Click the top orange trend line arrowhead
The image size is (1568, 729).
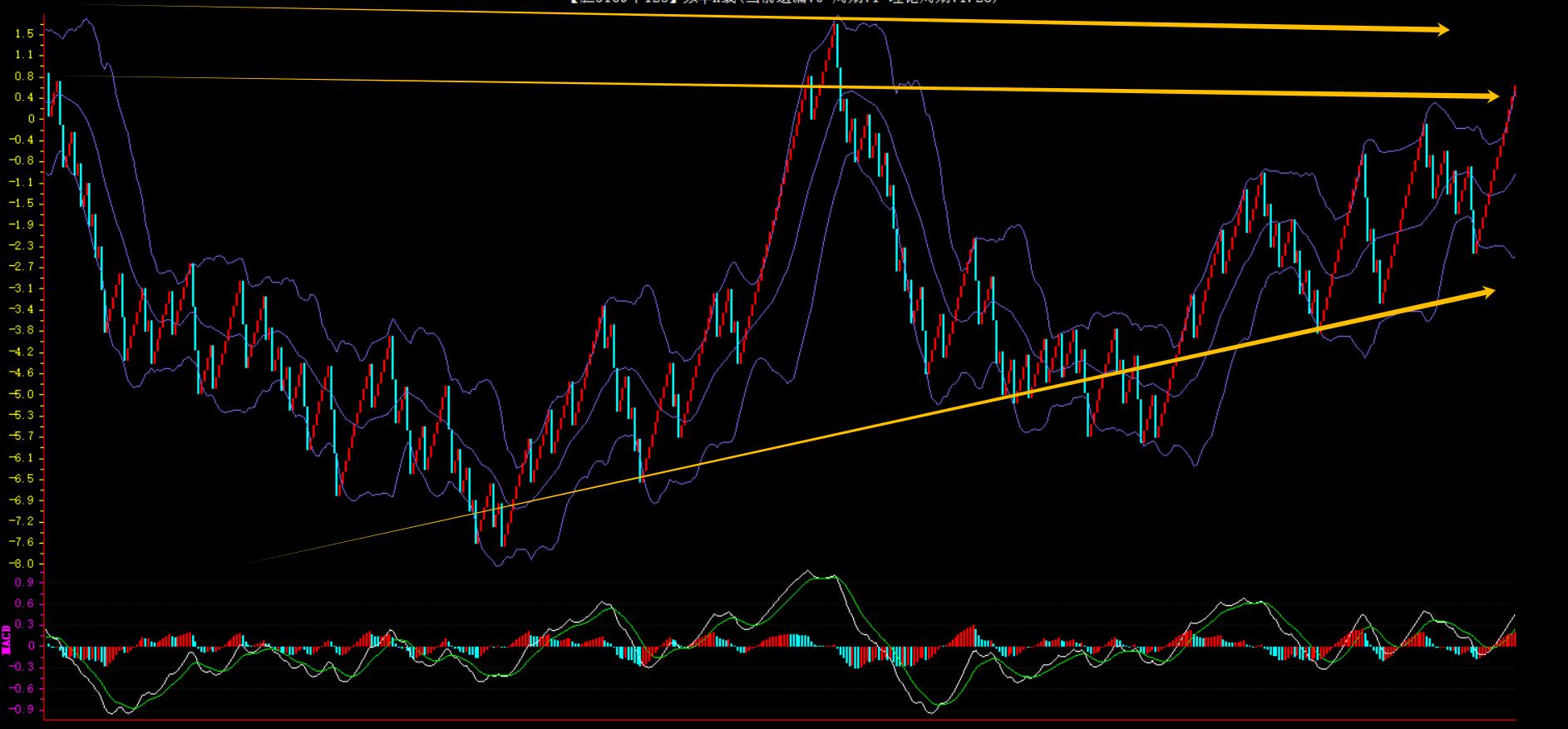[x=1441, y=30]
